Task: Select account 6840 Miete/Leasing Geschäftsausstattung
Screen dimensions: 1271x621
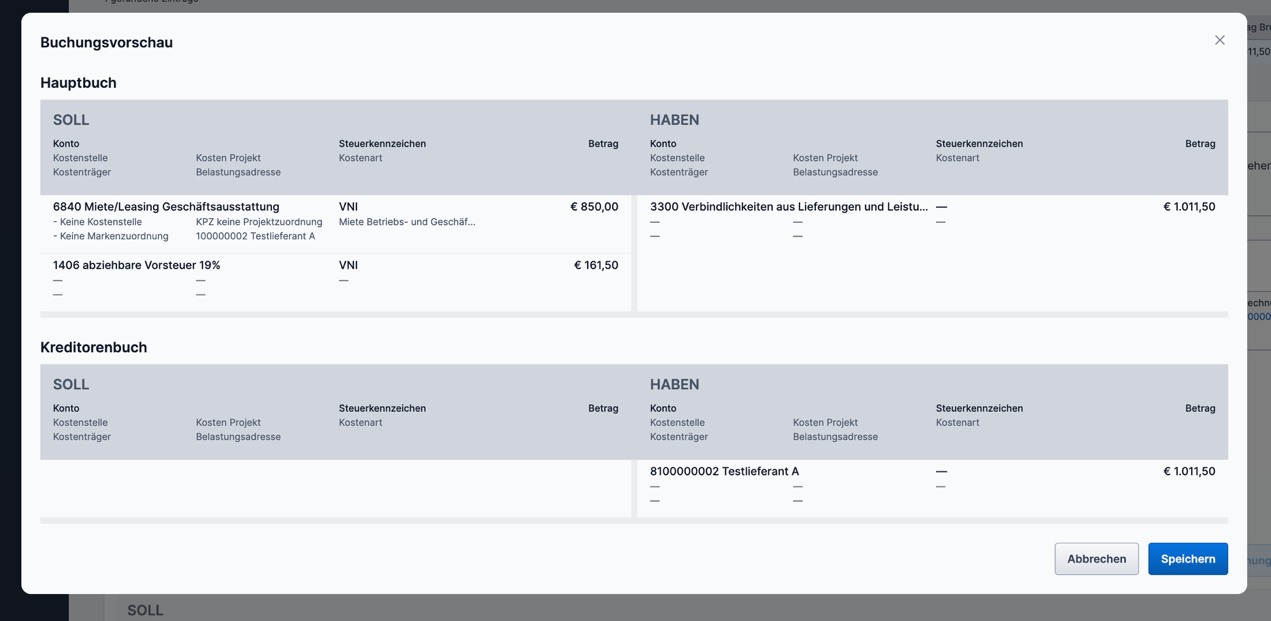Action: pyautogui.click(x=166, y=207)
